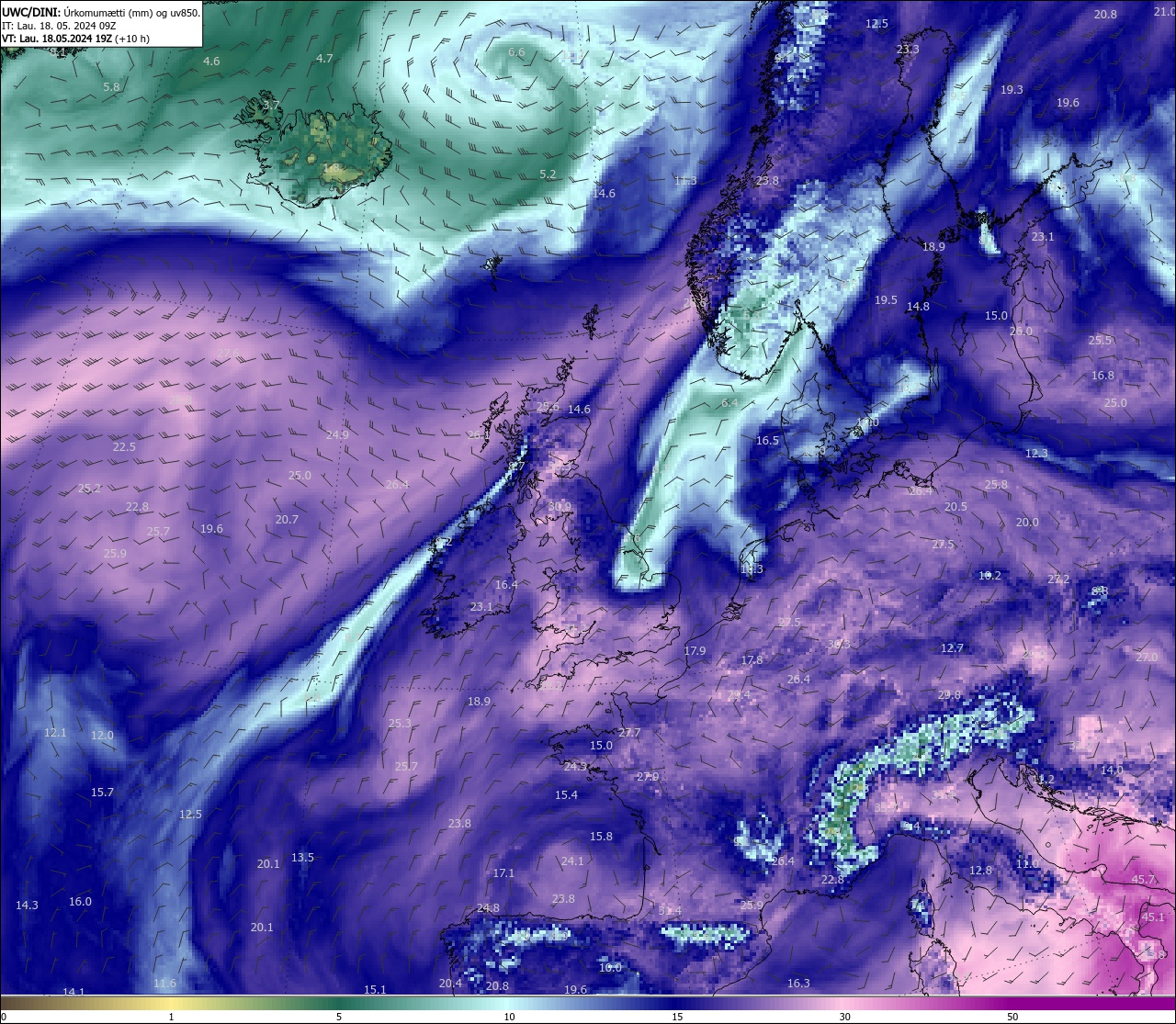
Task: Click the title text 'UWC/DINI: Úrkomumætti (mm) og uv850.'
Action: tap(100, 12)
